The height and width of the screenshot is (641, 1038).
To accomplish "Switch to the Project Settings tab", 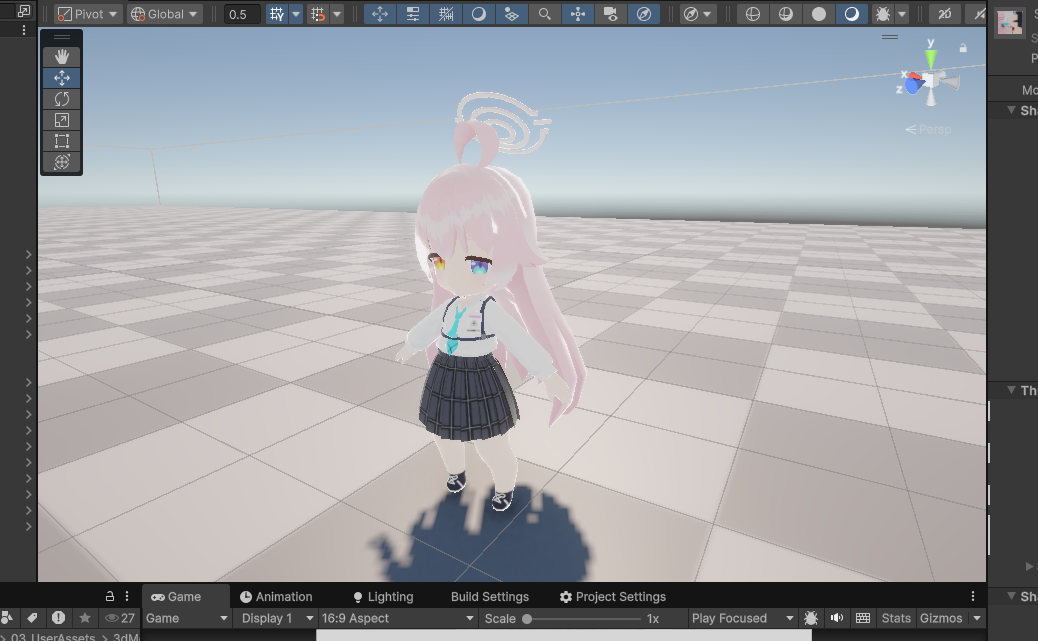I will [612, 597].
